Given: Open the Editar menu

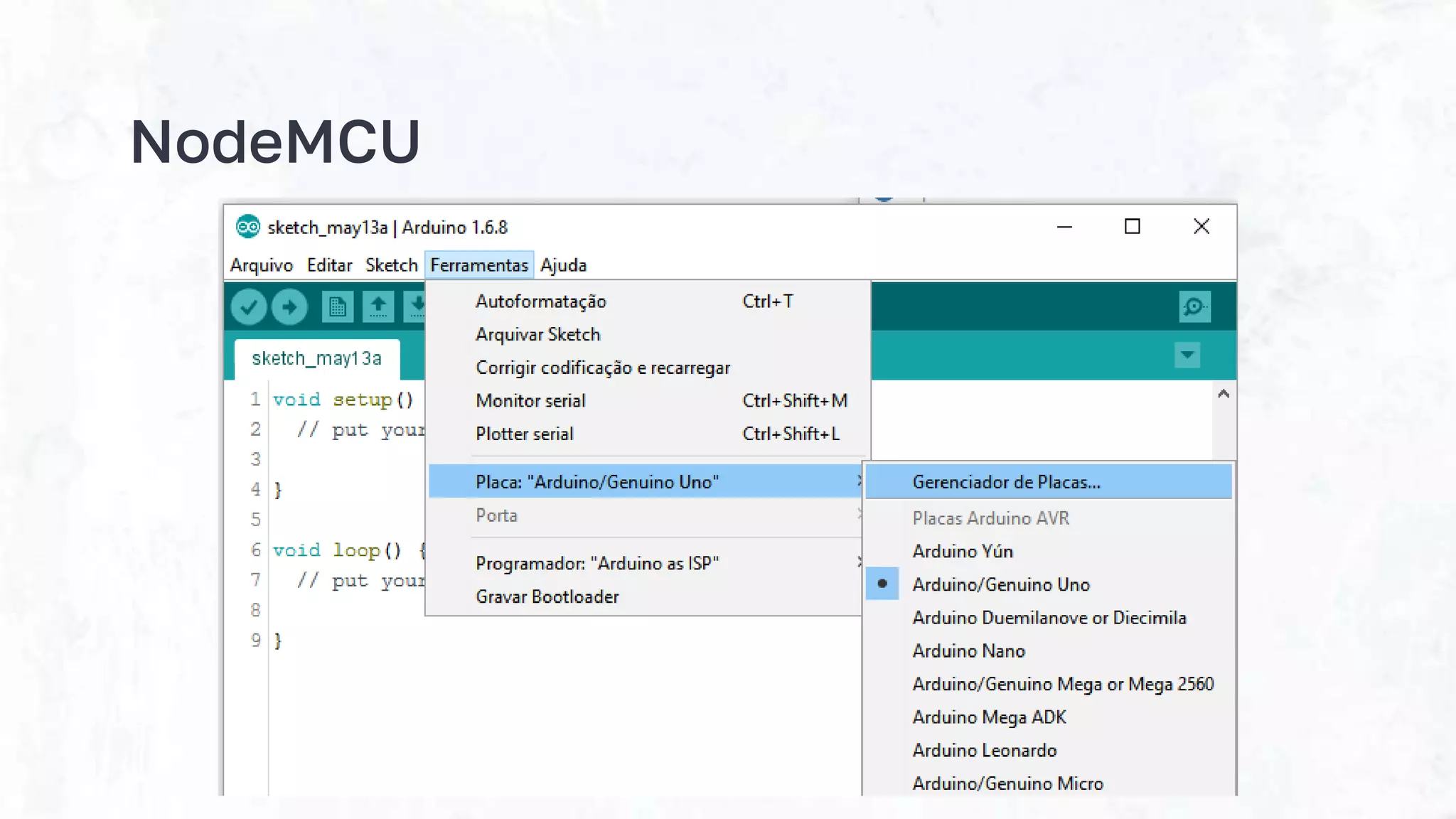Looking at the screenshot, I should point(329,265).
